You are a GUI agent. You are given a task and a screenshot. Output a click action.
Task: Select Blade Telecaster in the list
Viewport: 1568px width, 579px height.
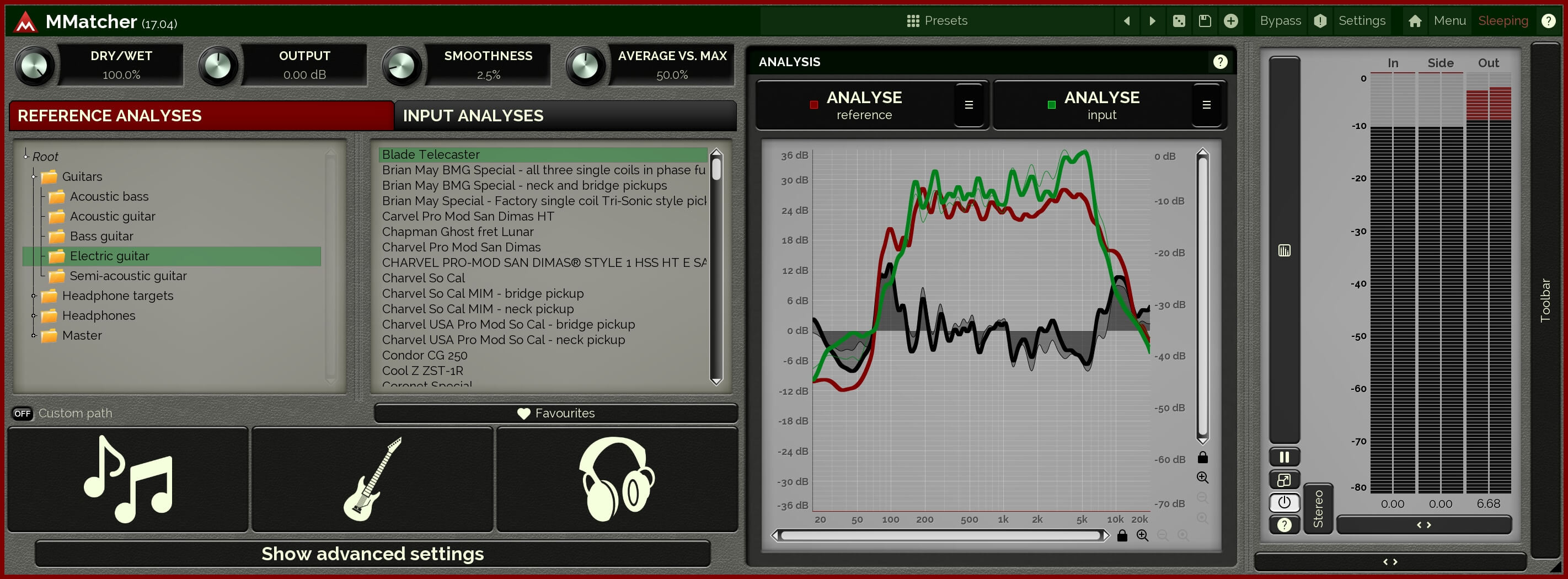[543, 154]
